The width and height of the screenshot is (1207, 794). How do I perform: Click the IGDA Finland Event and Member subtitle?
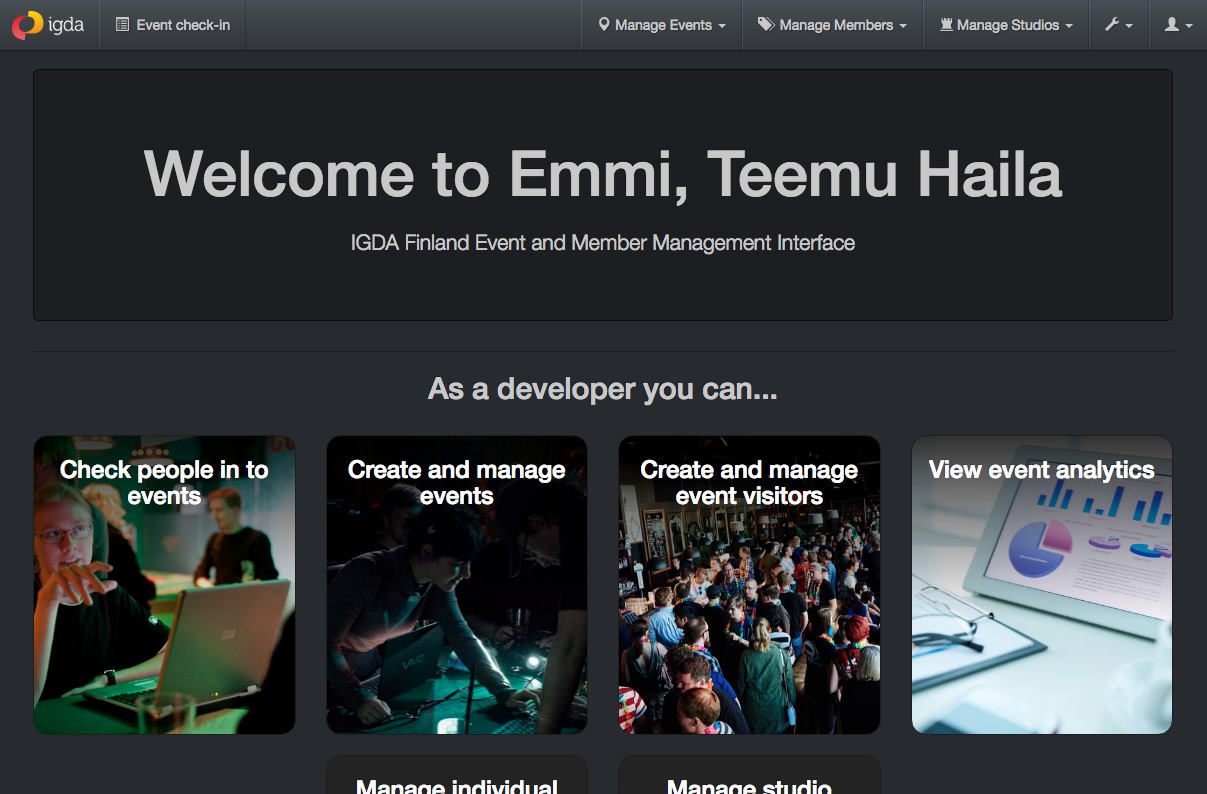point(603,243)
